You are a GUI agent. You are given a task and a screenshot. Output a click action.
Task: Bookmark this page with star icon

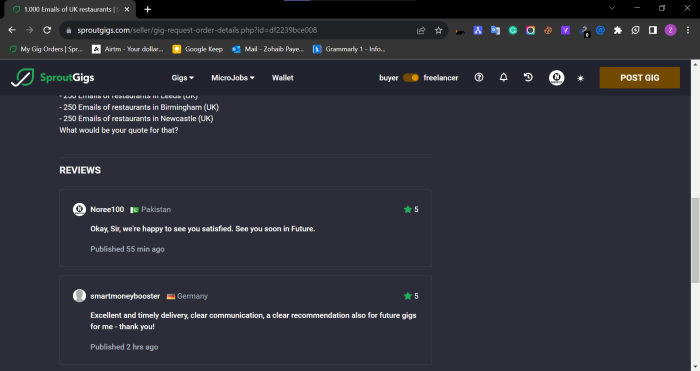438,30
